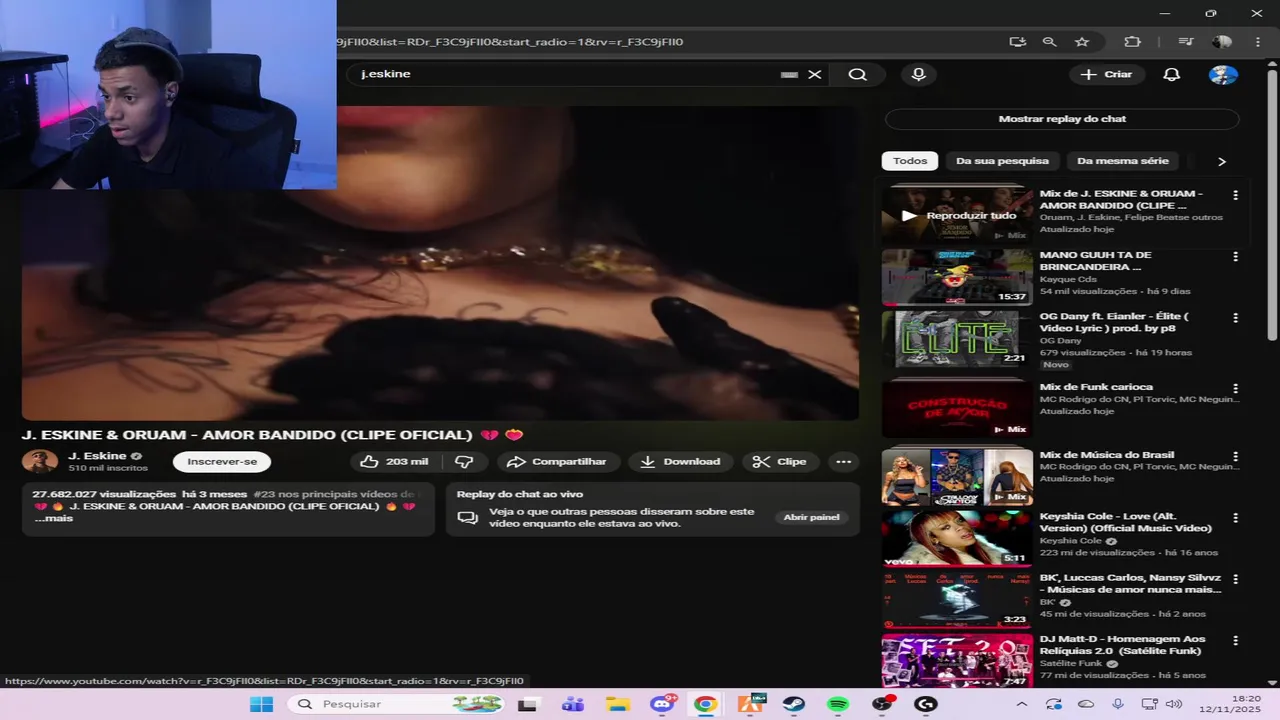Click Abrir painel chat replay button
This screenshot has height=720, width=1280.
pos(811,517)
